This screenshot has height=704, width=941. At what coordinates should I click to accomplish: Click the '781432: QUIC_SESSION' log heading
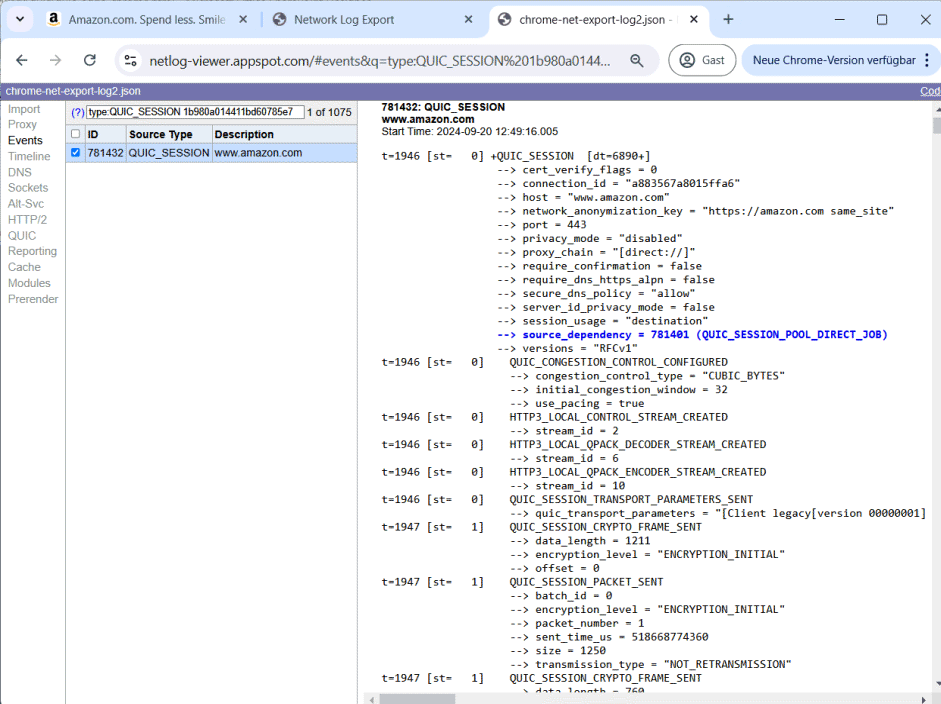coord(443,107)
